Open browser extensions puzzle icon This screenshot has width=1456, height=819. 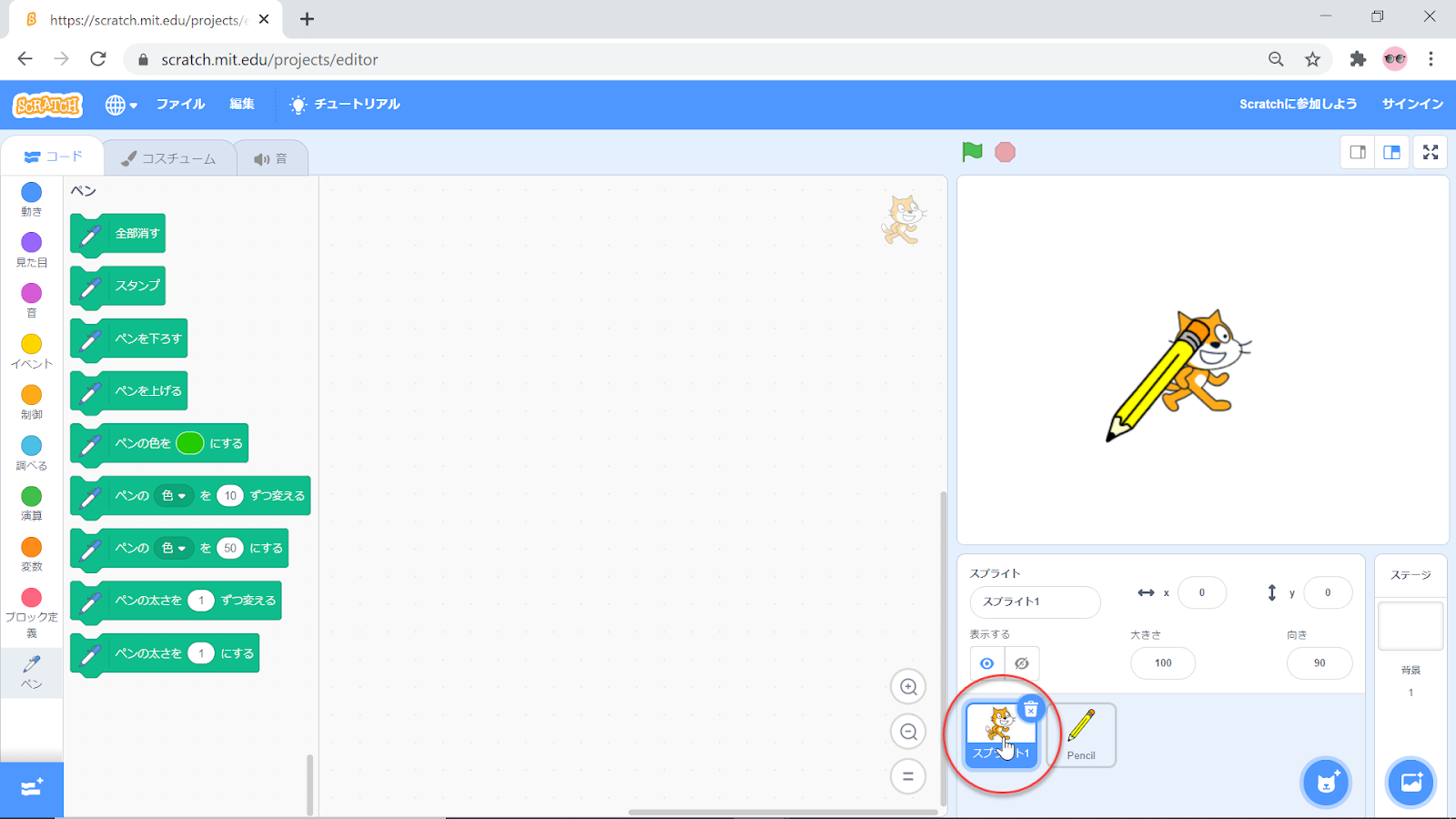(x=1358, y=59)
